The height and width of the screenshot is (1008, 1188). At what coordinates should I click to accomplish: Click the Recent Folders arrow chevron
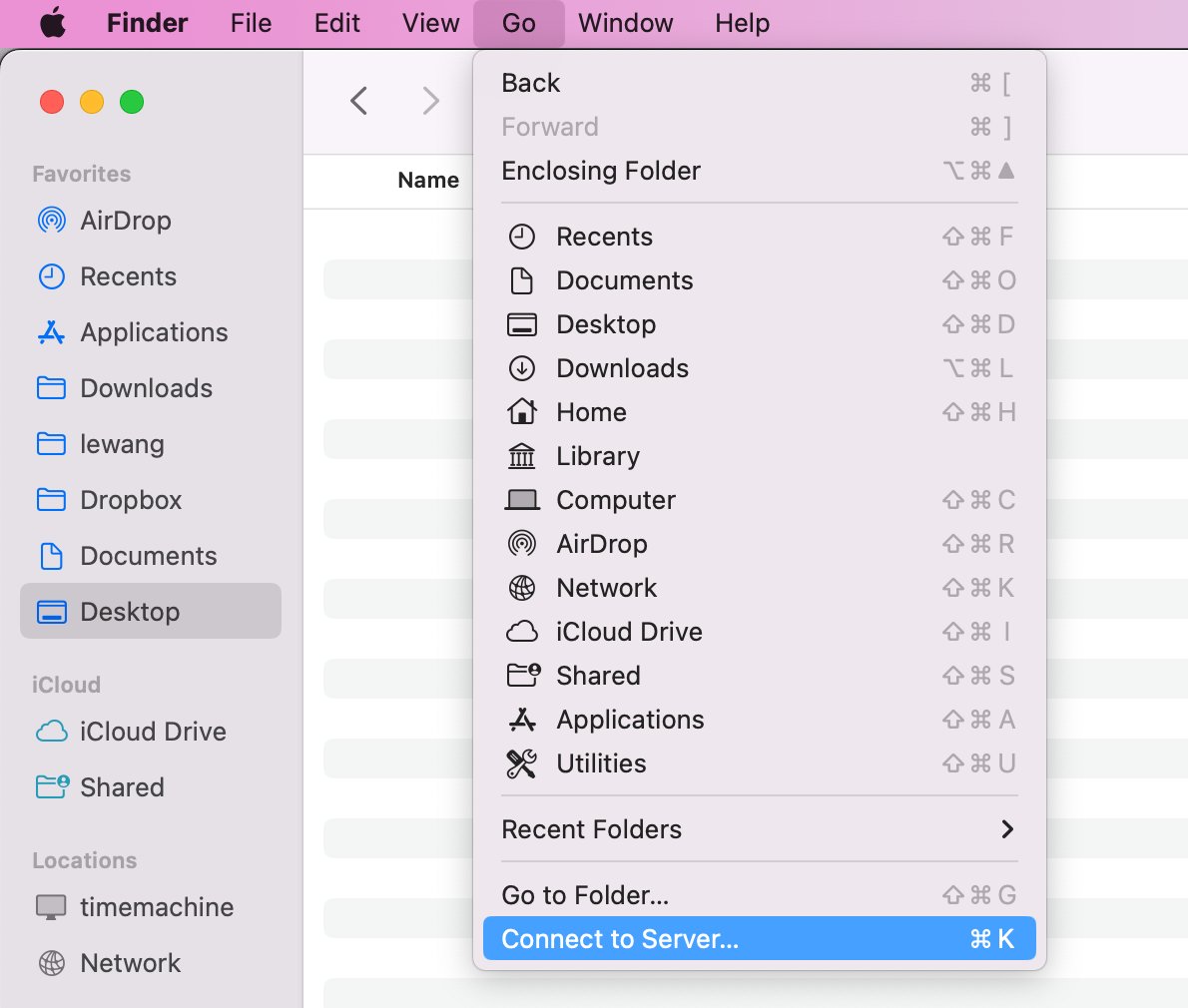1007,829
